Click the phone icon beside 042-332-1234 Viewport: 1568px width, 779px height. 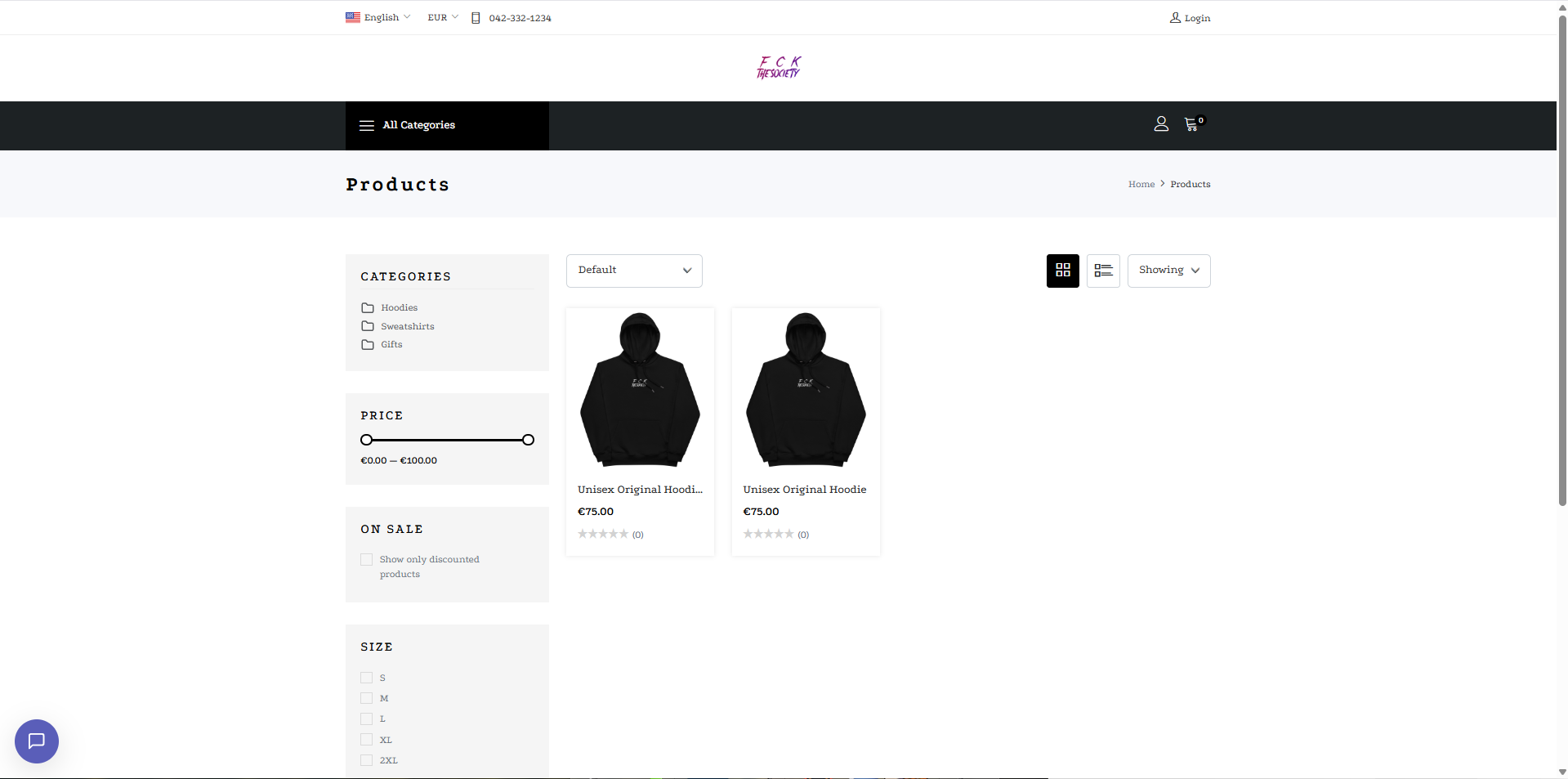coord(476,18)
